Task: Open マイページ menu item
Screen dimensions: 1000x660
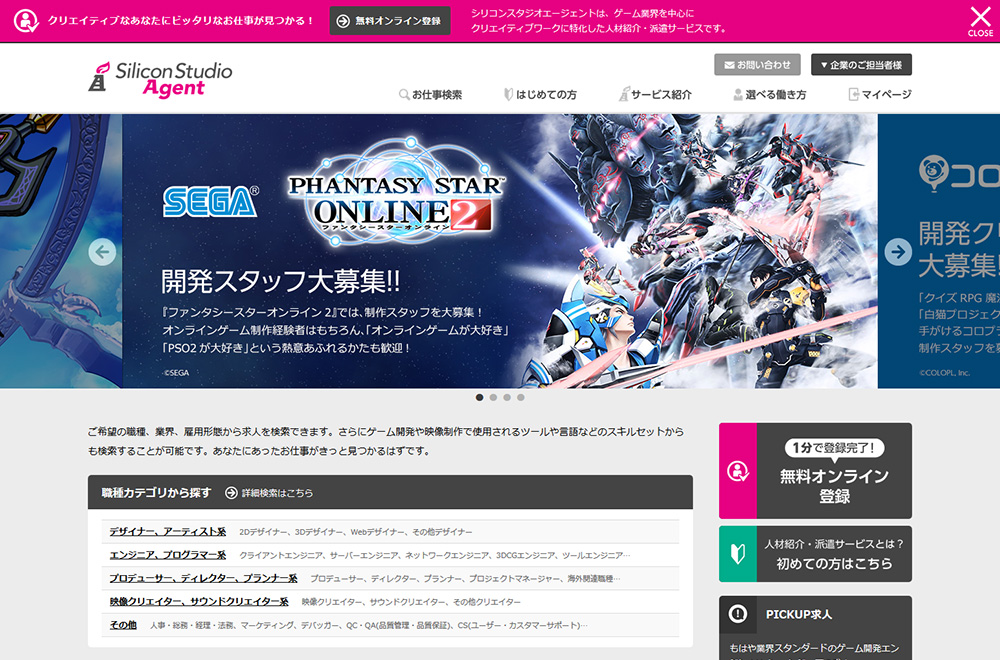Action: 880,94
